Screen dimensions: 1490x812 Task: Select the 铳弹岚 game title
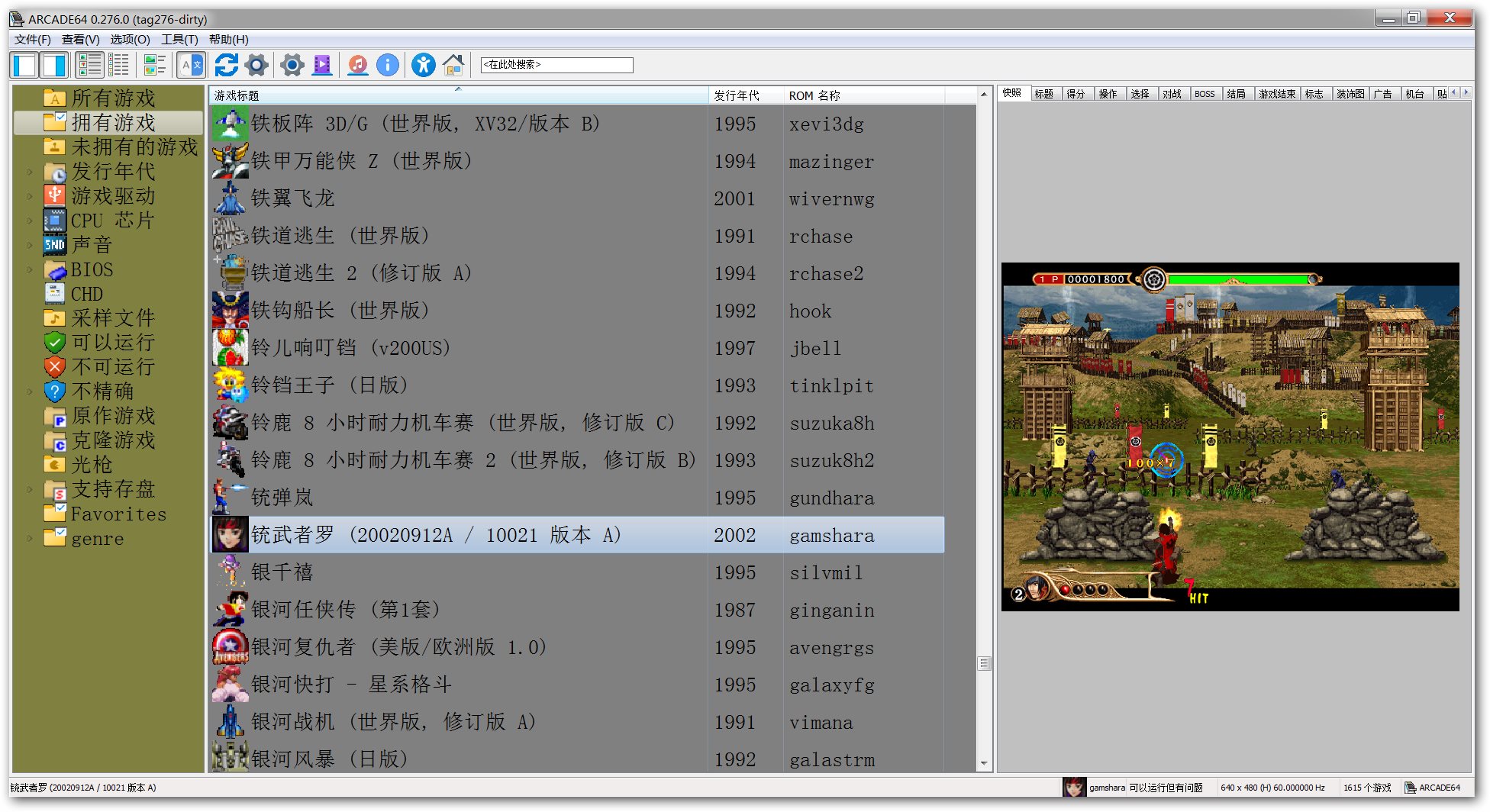[282, 498]
